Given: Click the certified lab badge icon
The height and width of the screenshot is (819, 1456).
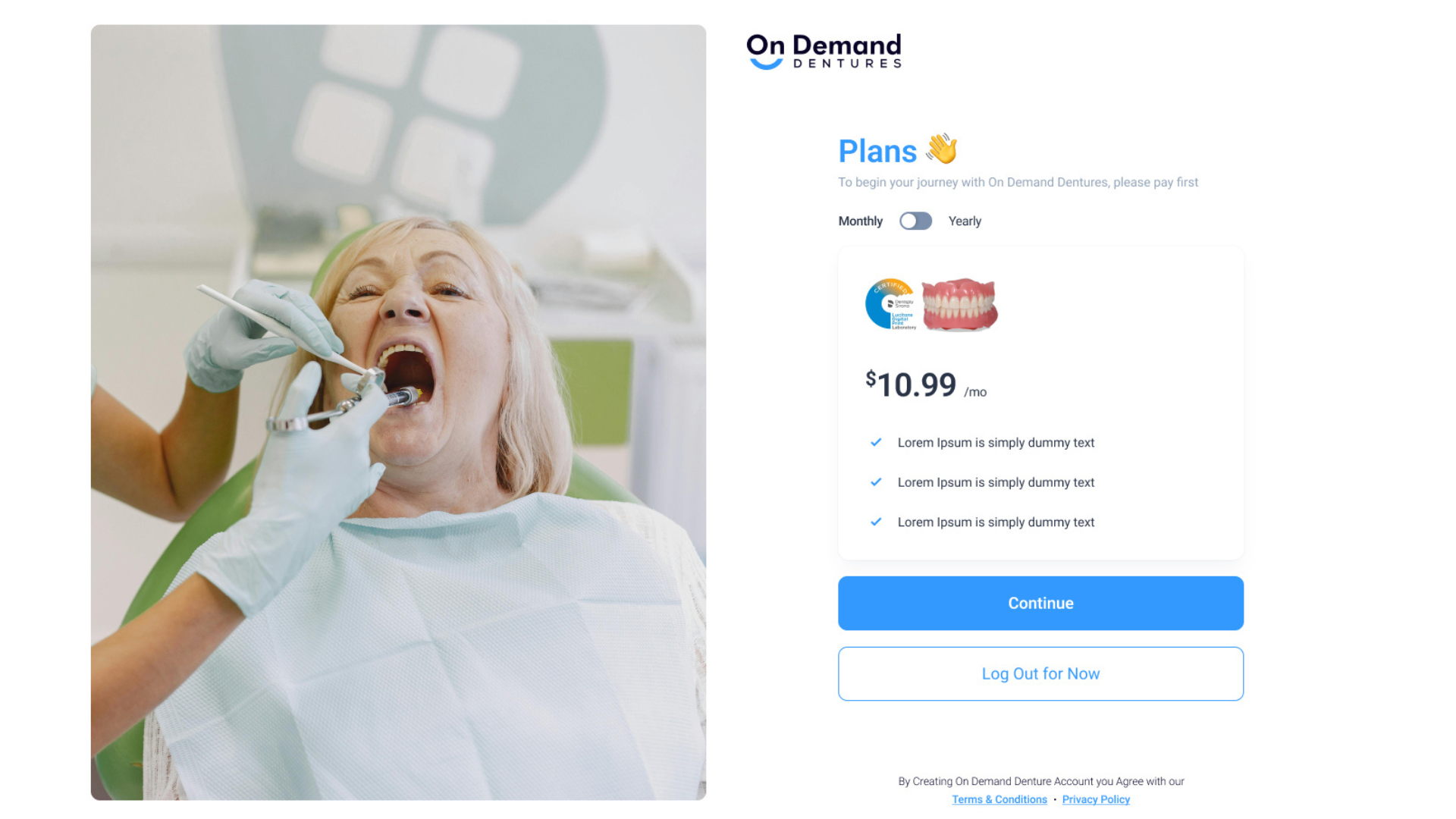Looking at the screenshot, I should tap(890, 304).
